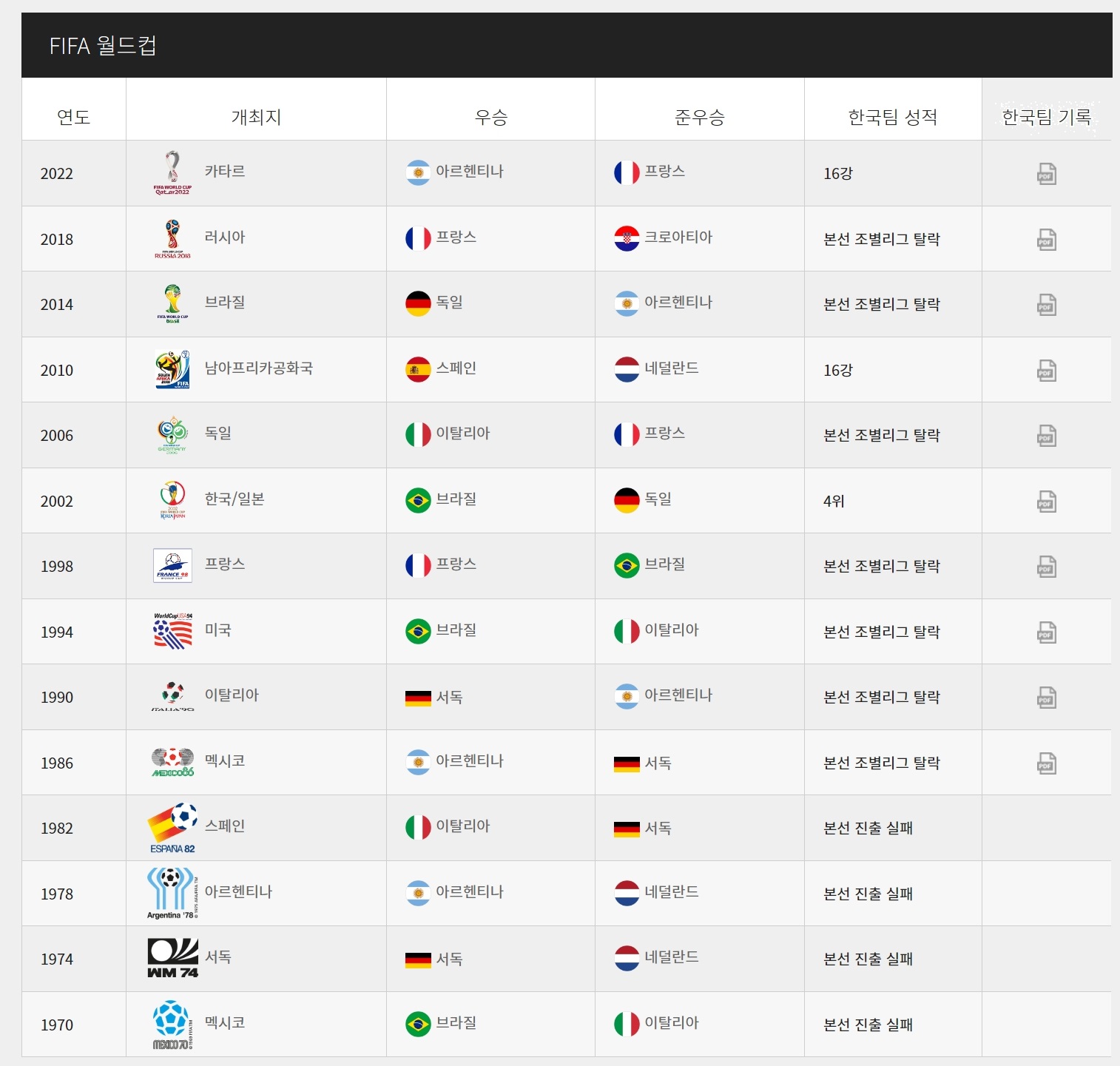Click the 16강 result in 2022 row

coord(838,174)
